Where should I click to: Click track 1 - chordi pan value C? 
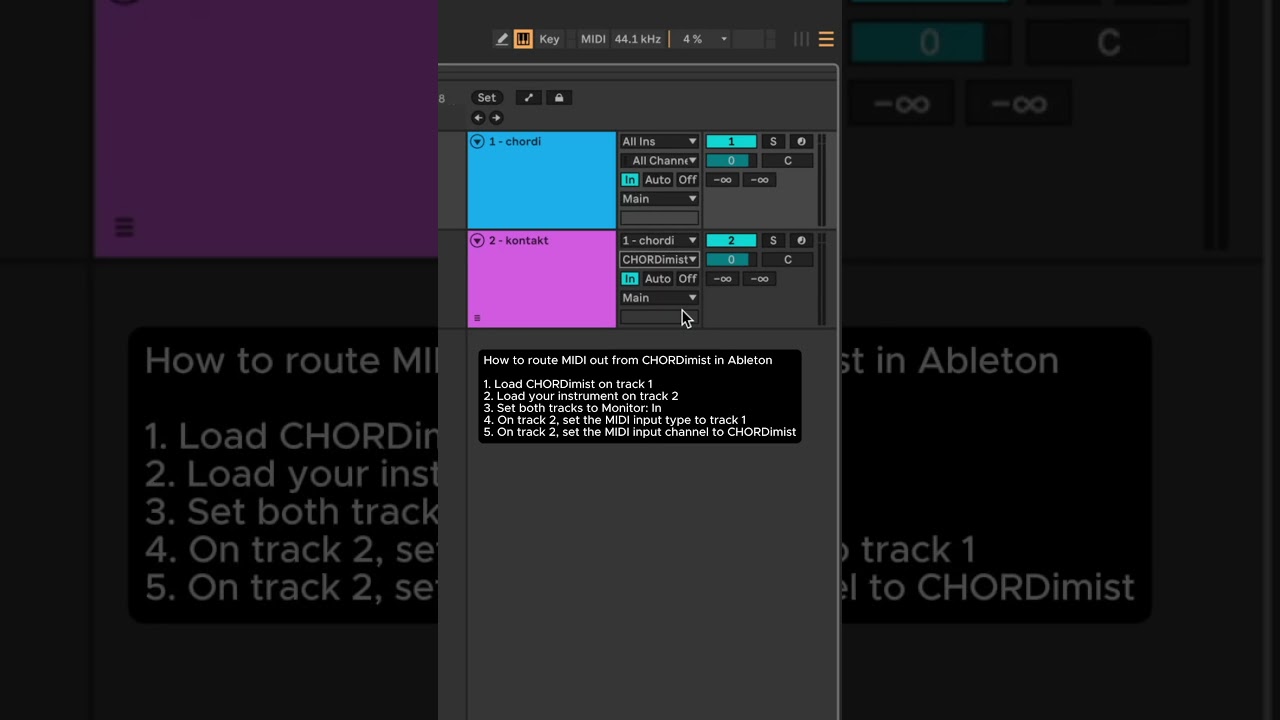(x=788, y=161)
